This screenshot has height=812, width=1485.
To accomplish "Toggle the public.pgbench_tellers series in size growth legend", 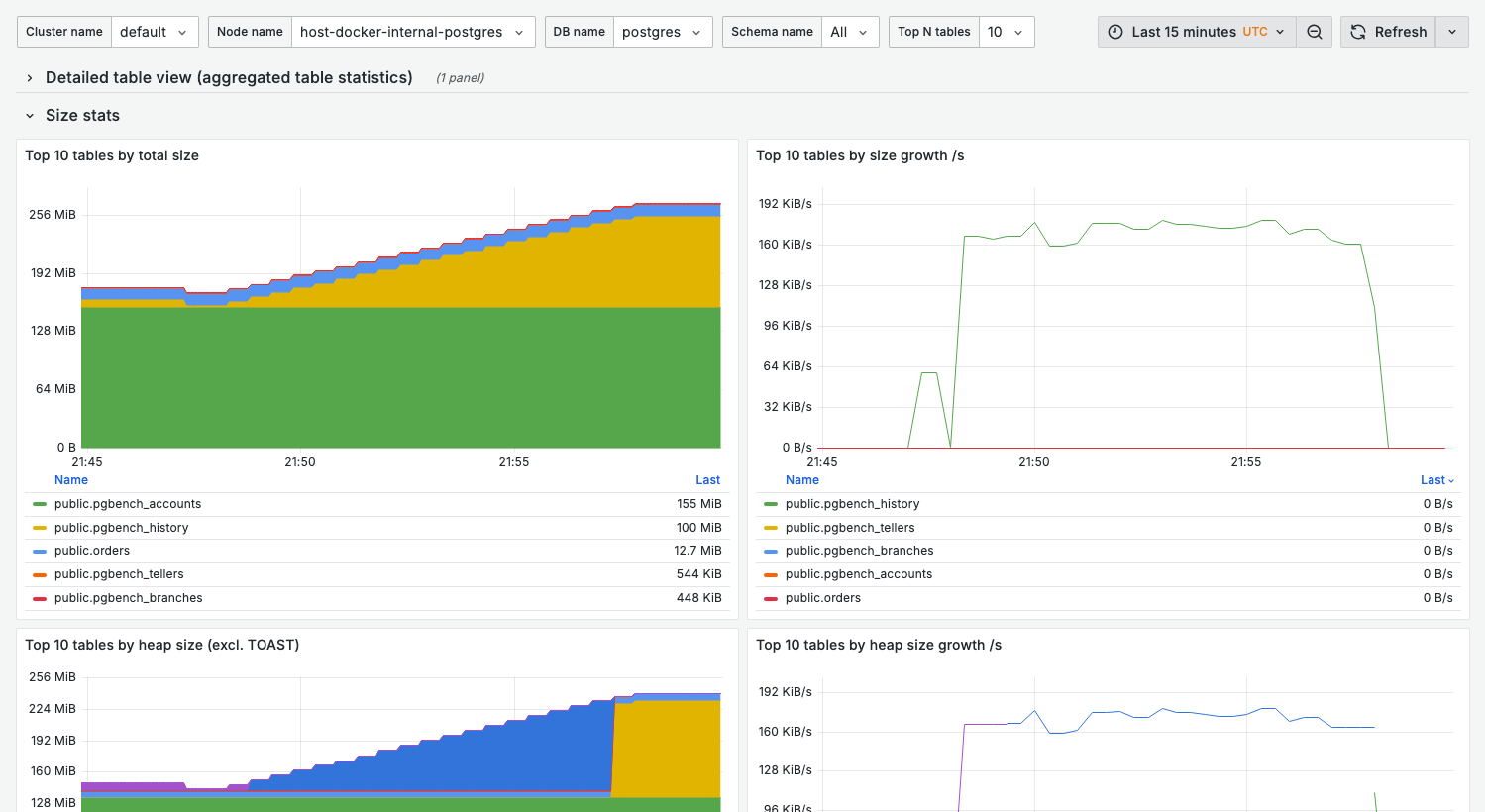I will click(x=852, y=527).
